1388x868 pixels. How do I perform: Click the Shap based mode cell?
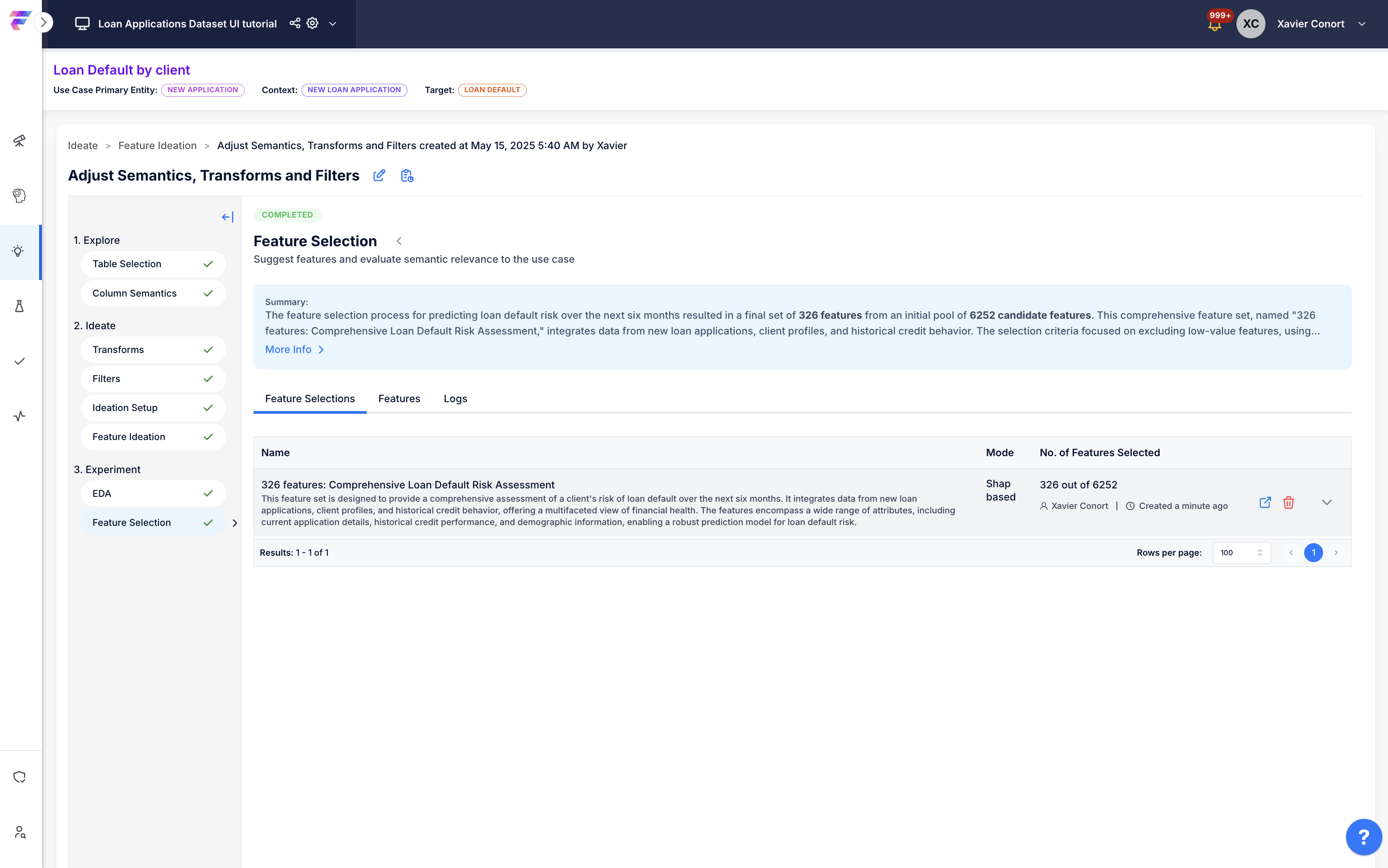(x=1001, y=490)
